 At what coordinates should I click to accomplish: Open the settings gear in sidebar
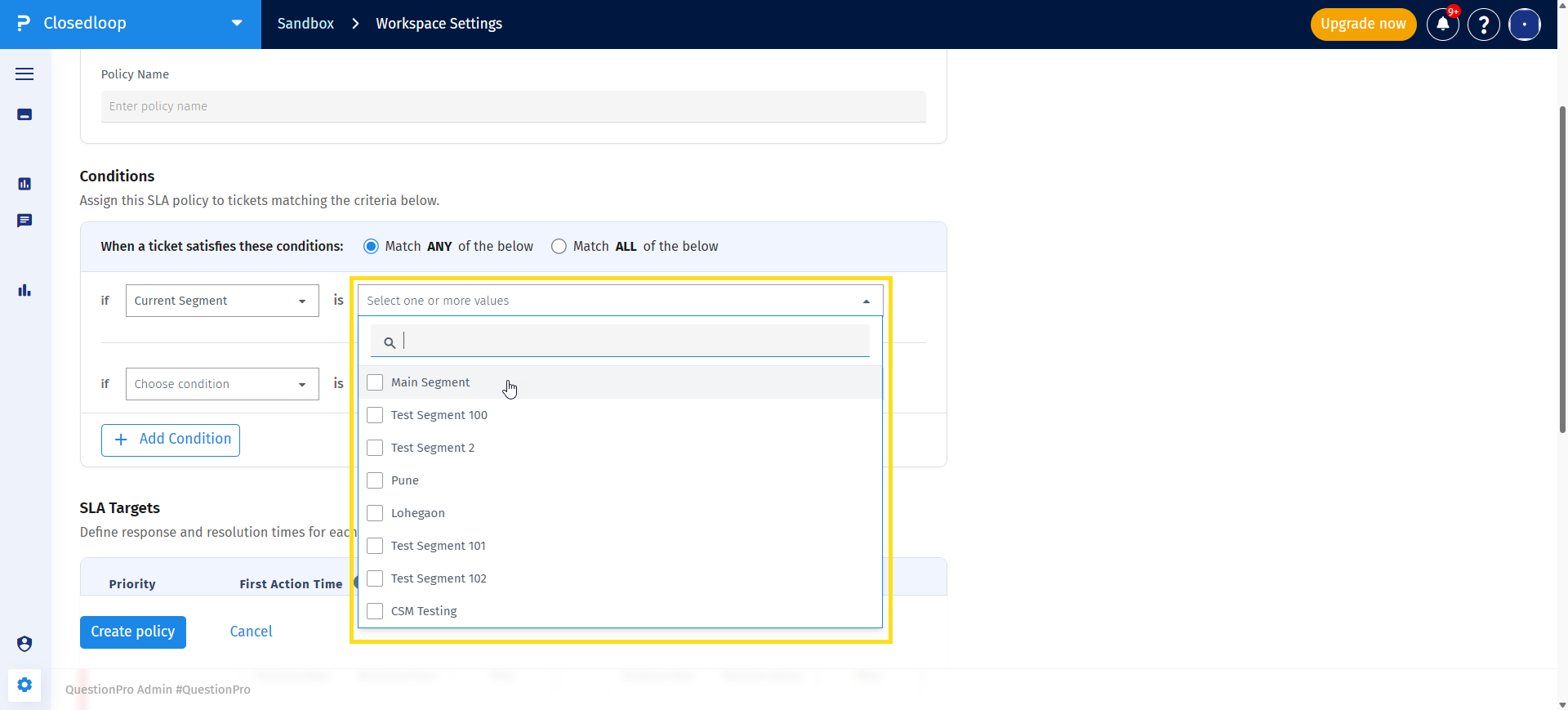(24, 685)
